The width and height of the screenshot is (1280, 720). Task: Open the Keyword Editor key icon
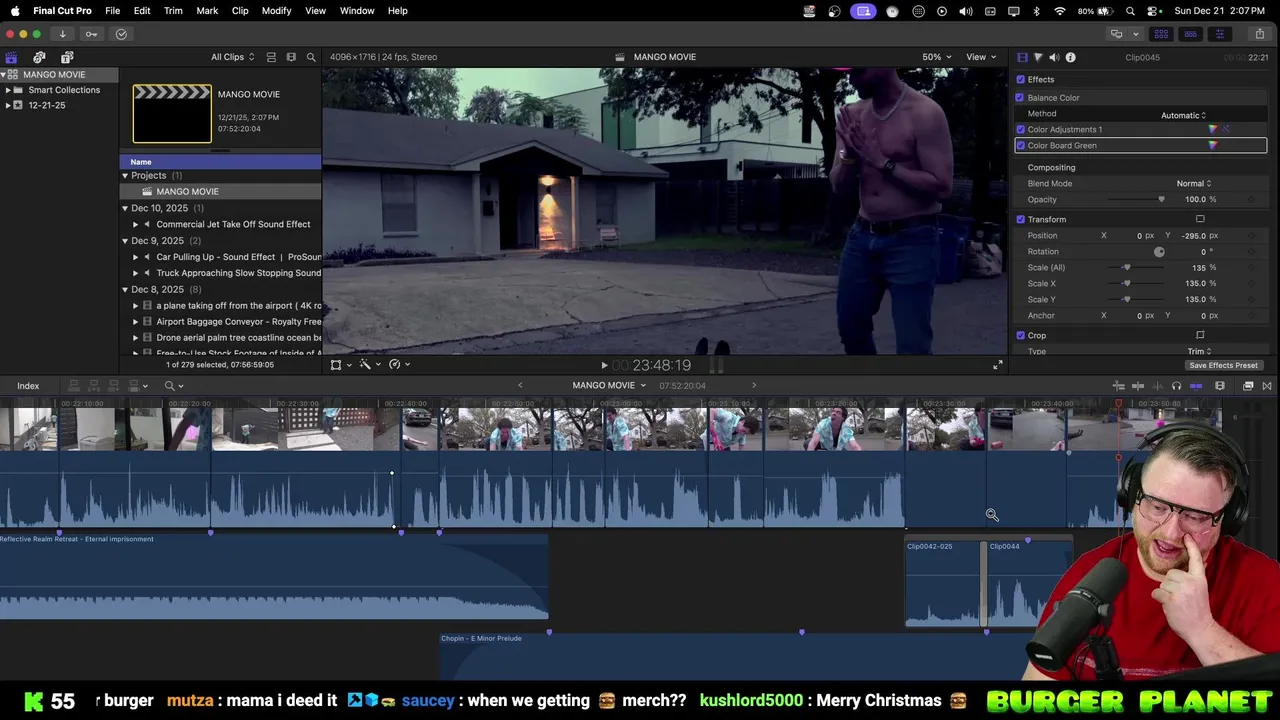[91, 34]
